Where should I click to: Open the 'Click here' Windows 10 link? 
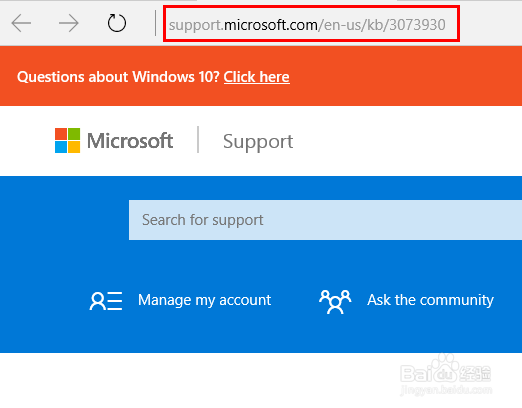tap(256, 77)
